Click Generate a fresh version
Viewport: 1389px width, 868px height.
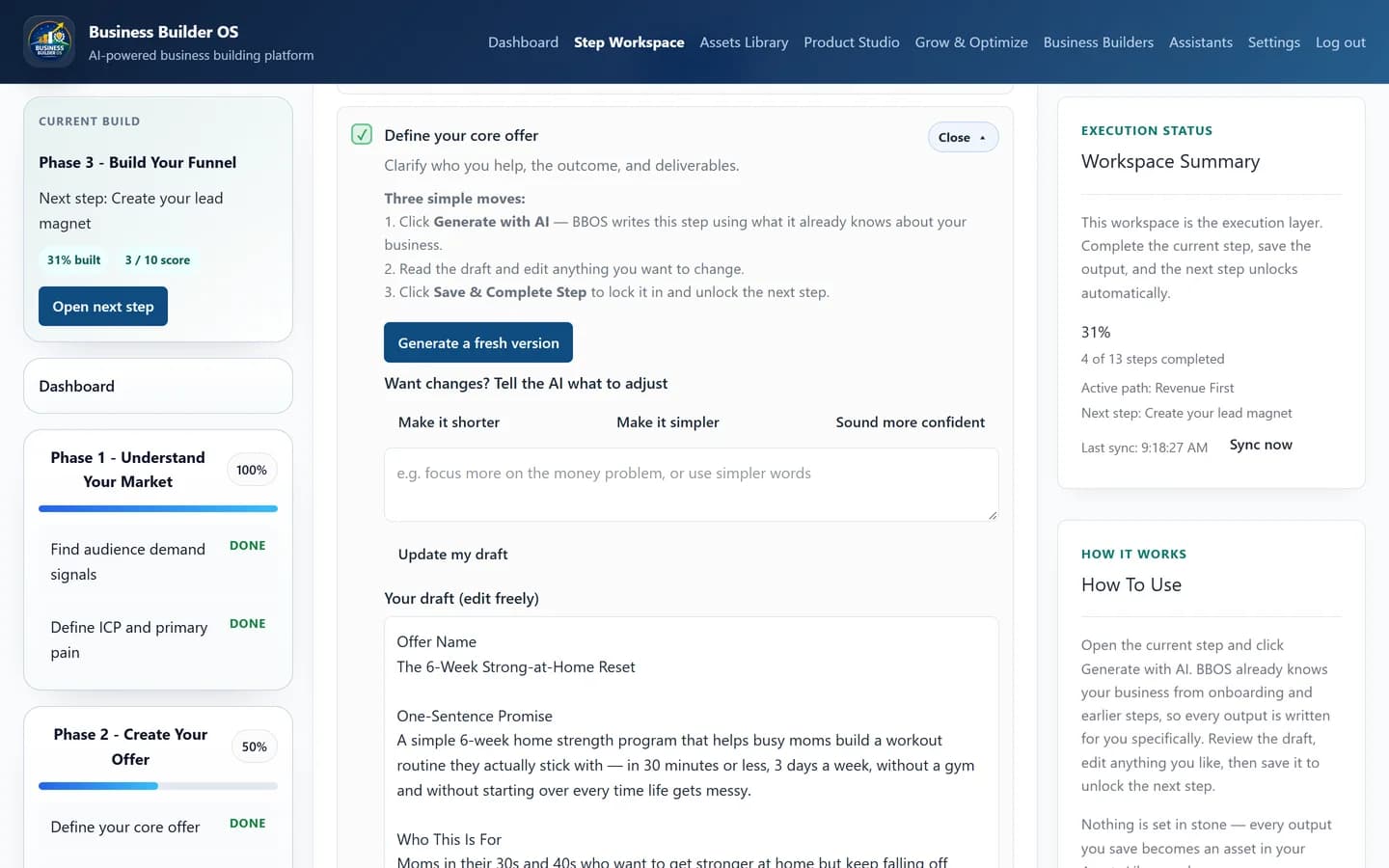pos(478,342)
